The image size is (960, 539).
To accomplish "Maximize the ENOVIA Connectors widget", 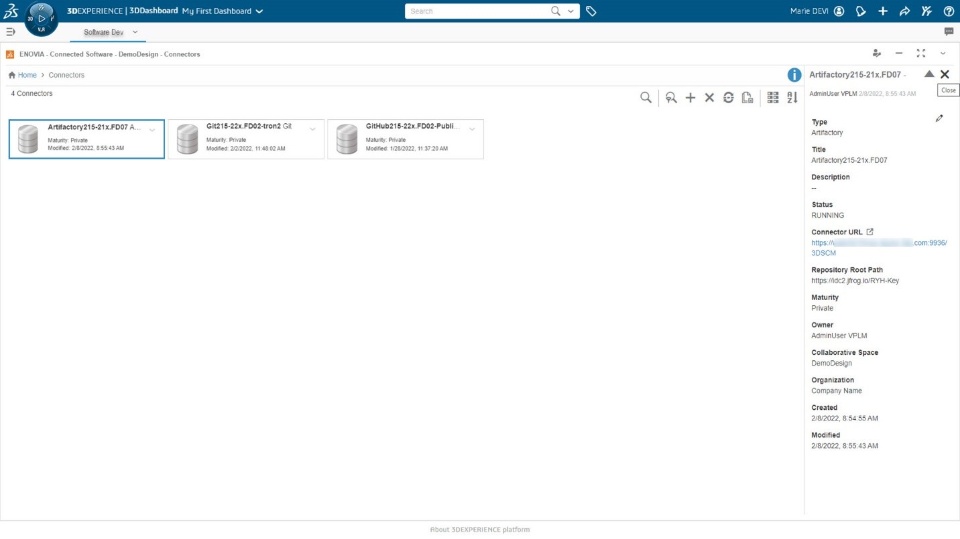I will point(921,53).
